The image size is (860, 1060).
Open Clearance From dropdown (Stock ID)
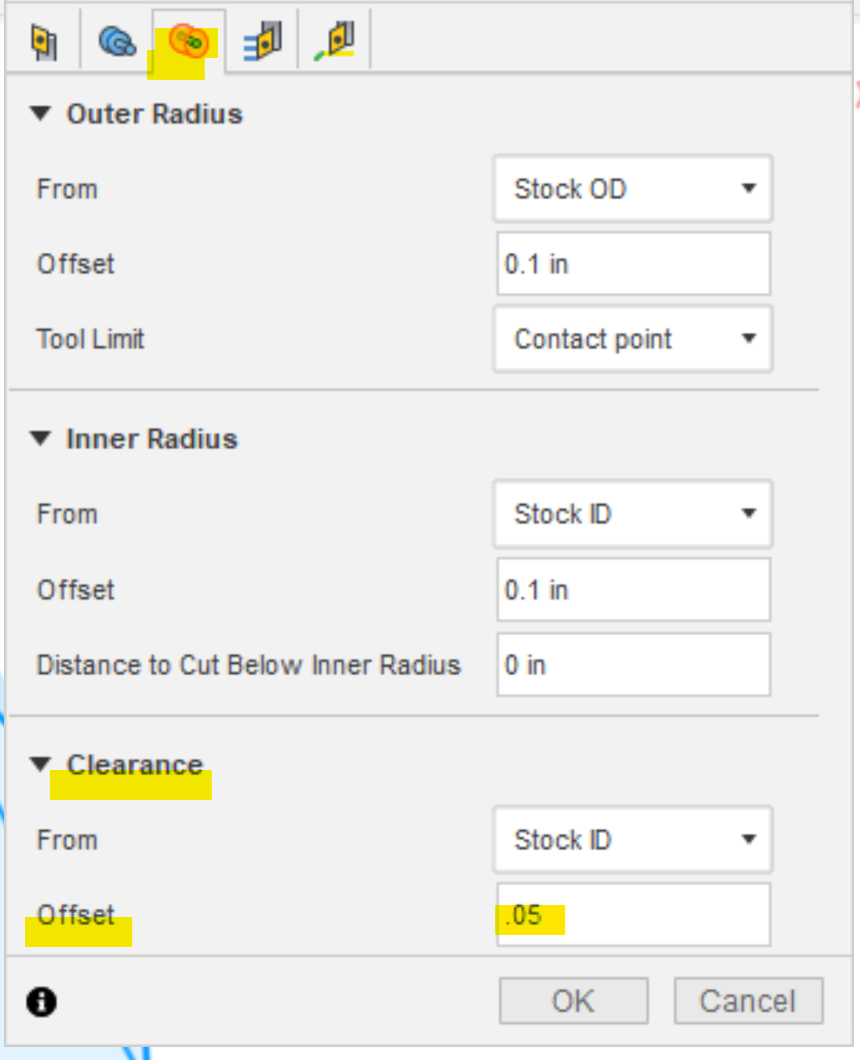coord(632,840)
